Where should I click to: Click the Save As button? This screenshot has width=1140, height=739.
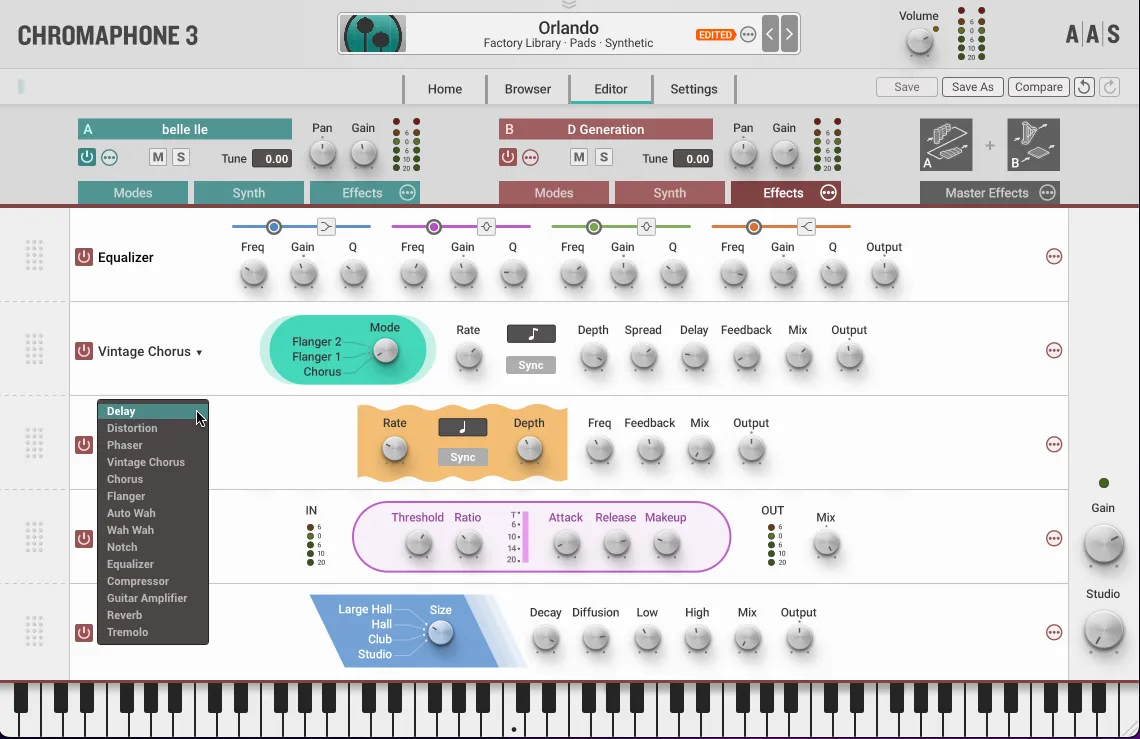pos(971,86)
